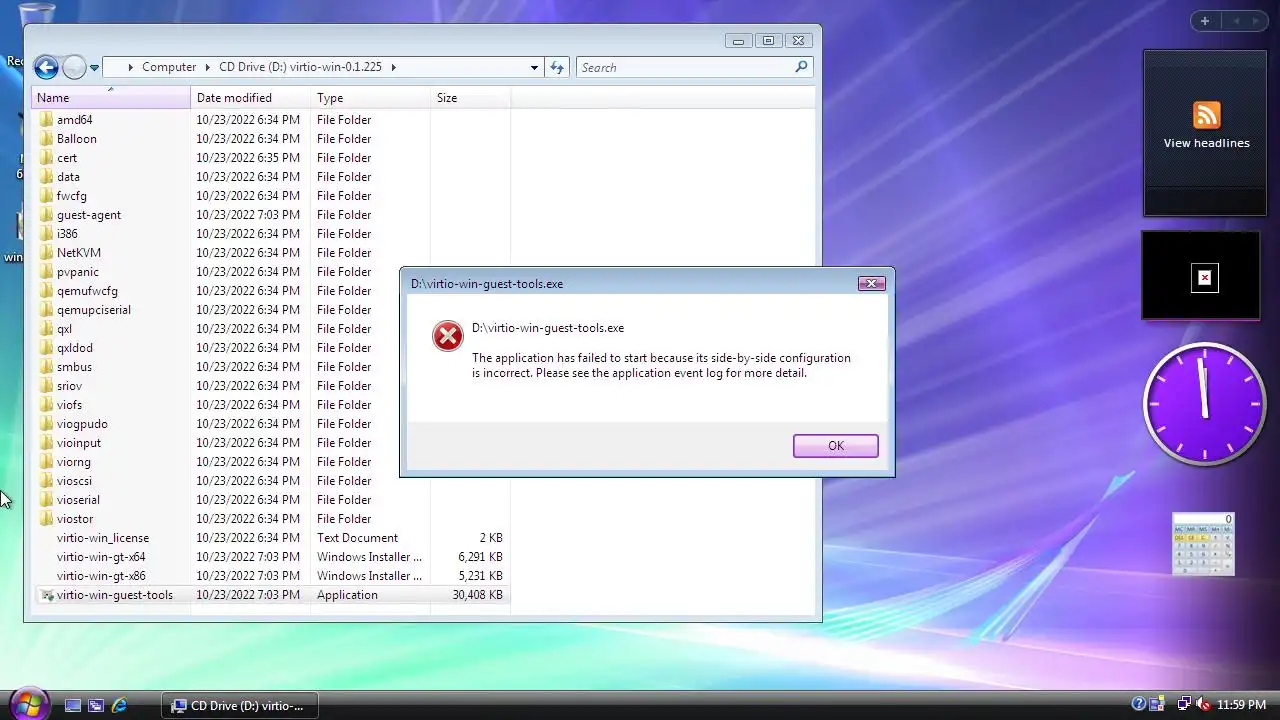
Task: Sort by the Size column header
Action: click(x=470, y=98)
